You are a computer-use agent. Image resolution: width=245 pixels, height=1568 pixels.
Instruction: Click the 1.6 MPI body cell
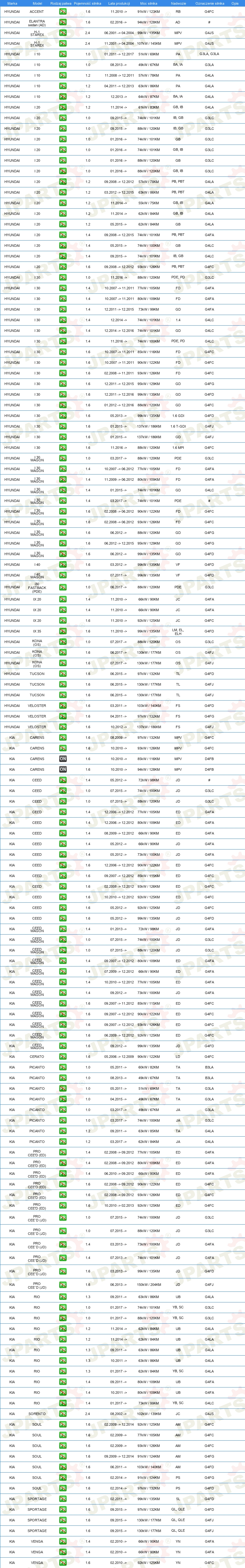(178, 447)
